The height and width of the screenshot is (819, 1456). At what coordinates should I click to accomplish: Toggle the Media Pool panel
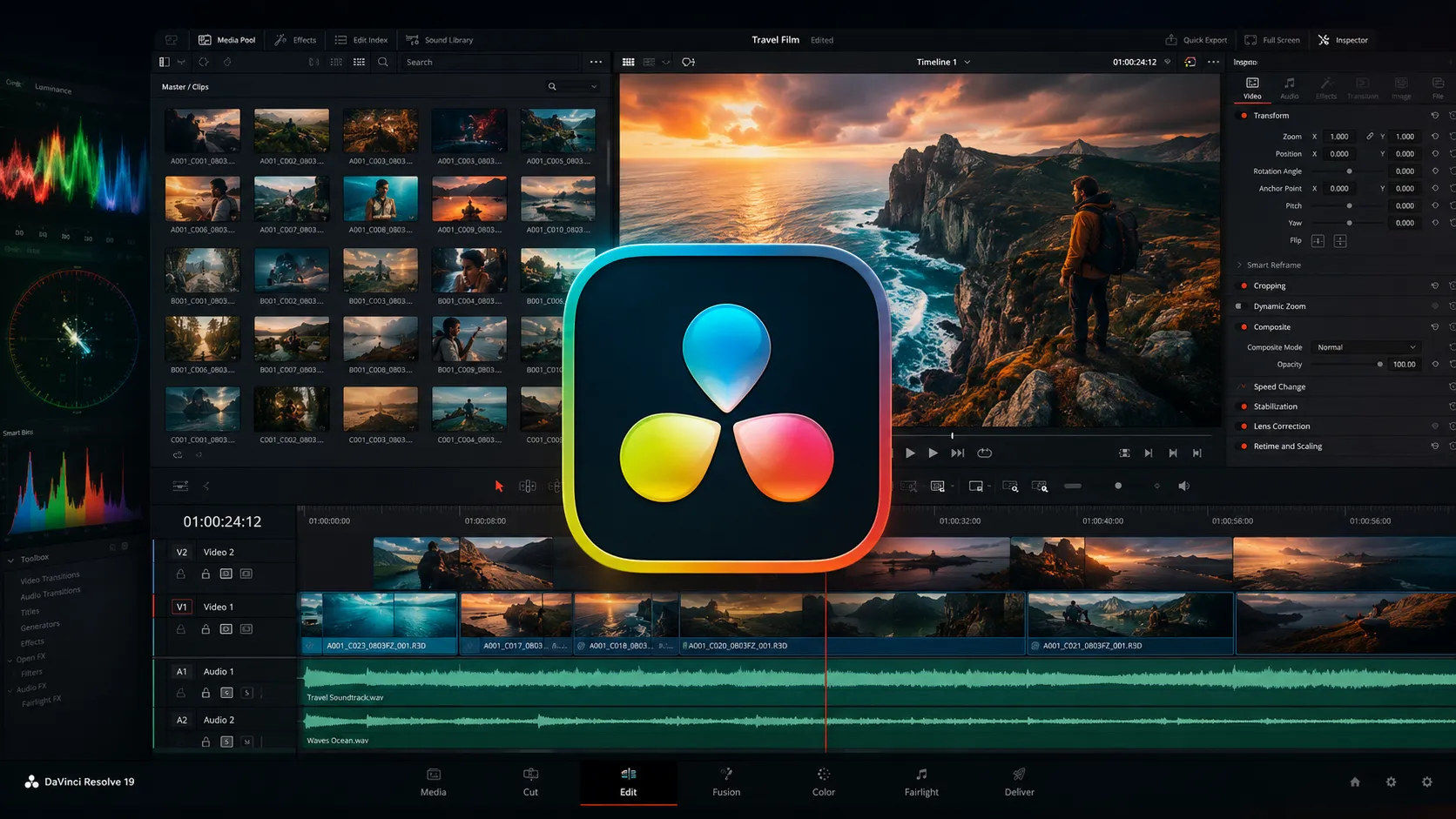[226, 40]
